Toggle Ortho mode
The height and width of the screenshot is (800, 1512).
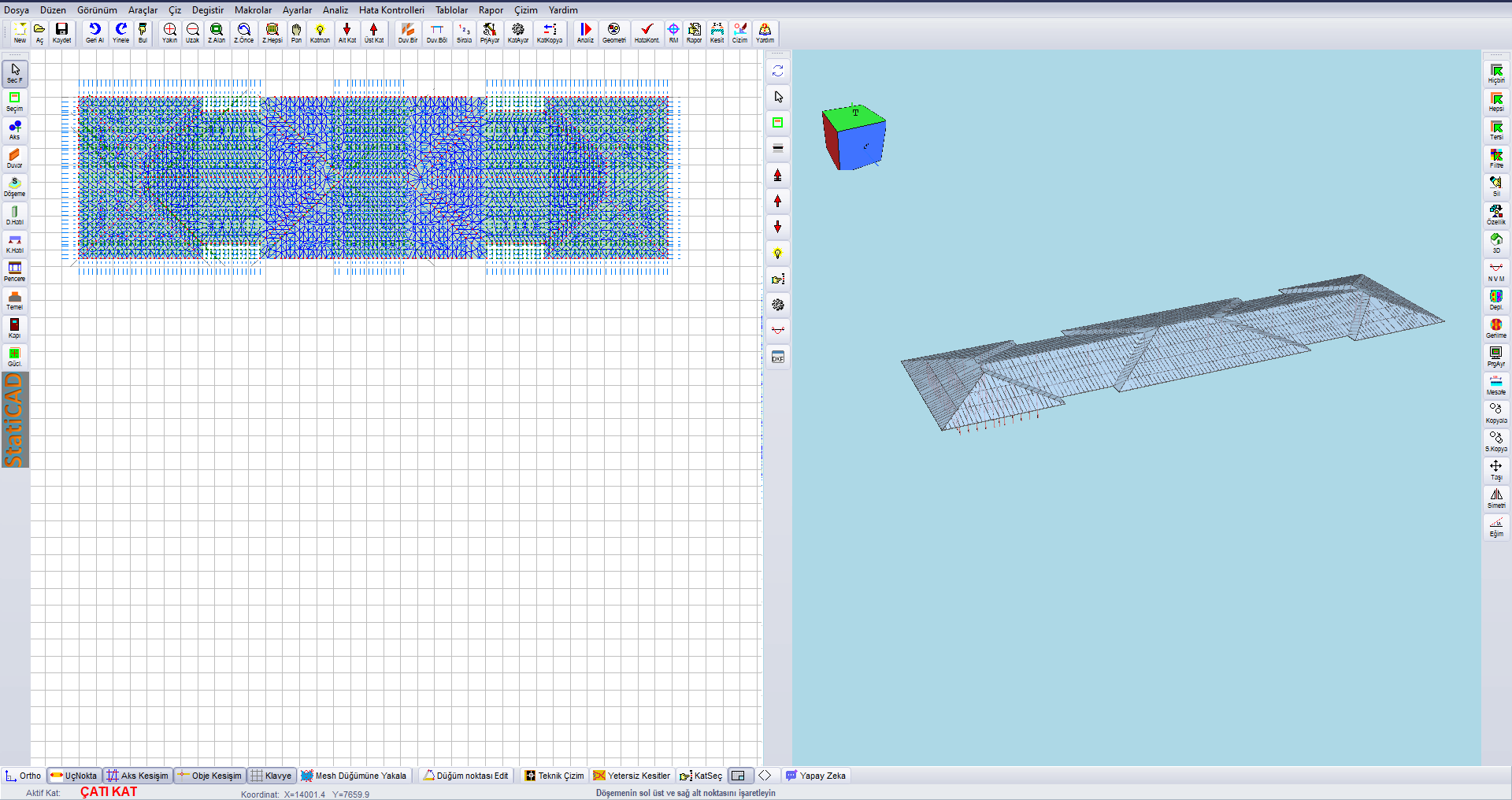tap(23, 776)
